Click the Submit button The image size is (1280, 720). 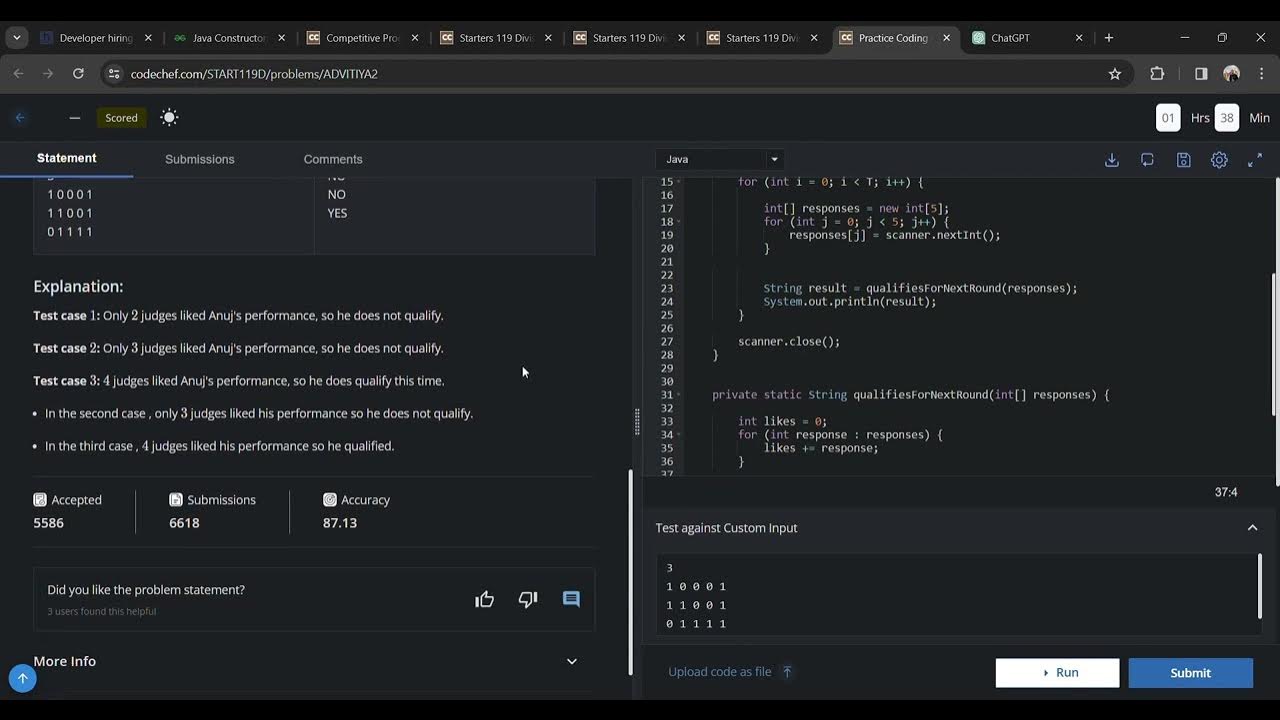tap(1190, 673)
